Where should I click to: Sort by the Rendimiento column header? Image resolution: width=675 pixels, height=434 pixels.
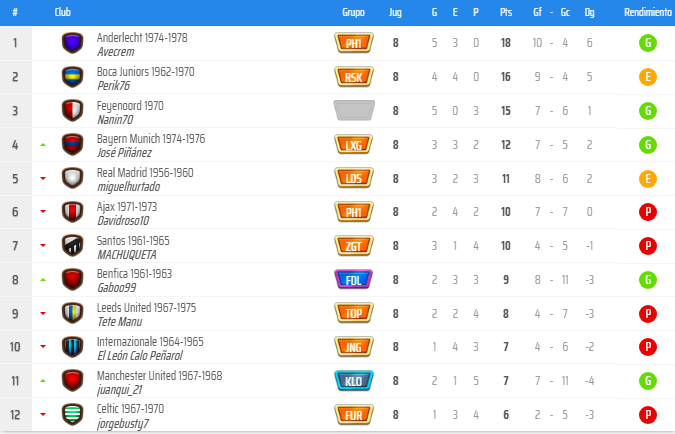(x=647, y=12)
